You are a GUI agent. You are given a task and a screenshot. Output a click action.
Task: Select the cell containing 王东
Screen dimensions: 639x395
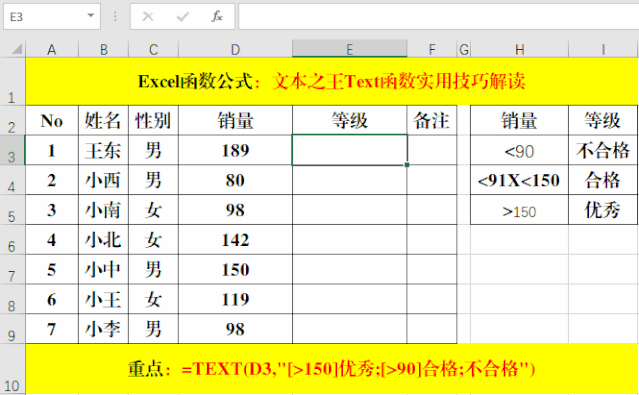tap(104, 150)
